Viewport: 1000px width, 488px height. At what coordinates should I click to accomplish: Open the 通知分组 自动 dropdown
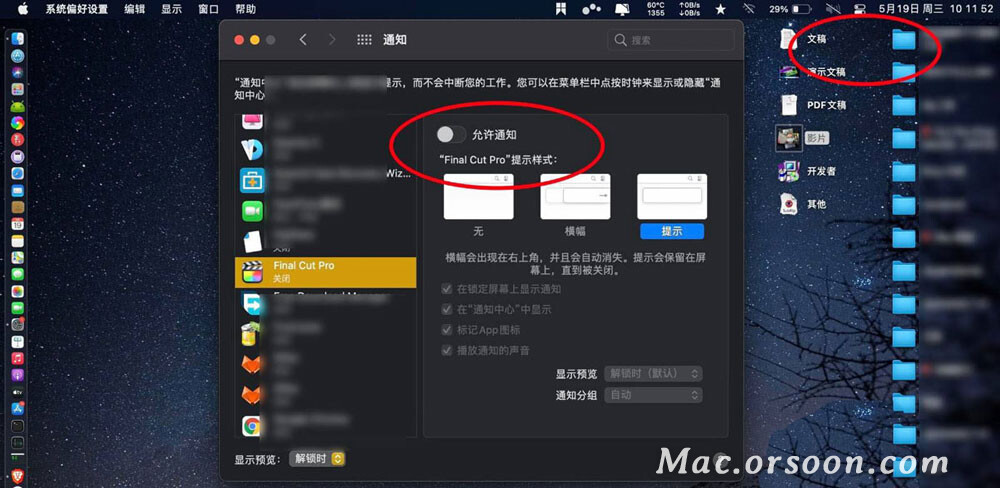[654, 395]
